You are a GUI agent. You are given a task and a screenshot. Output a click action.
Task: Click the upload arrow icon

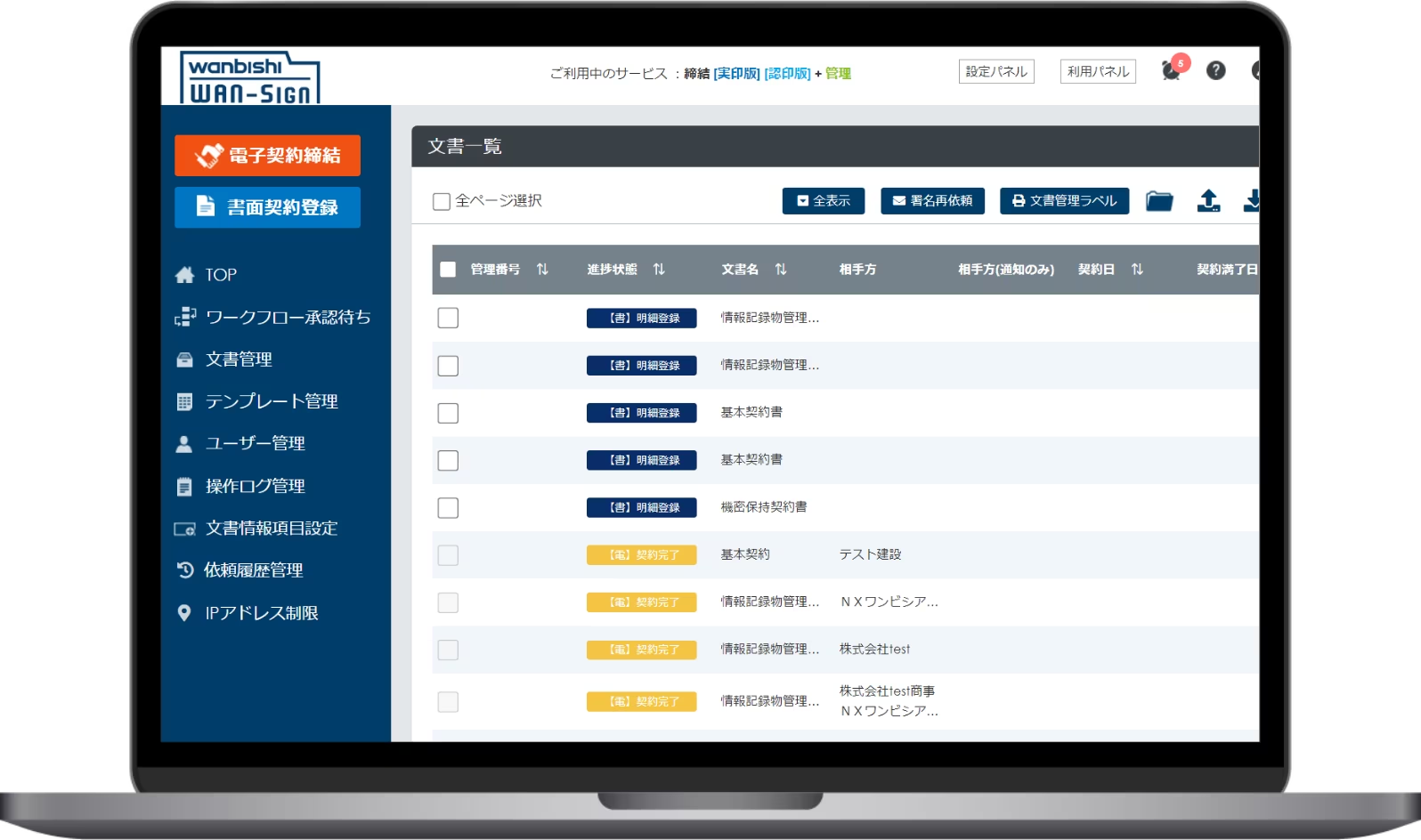coord(1208,200)
